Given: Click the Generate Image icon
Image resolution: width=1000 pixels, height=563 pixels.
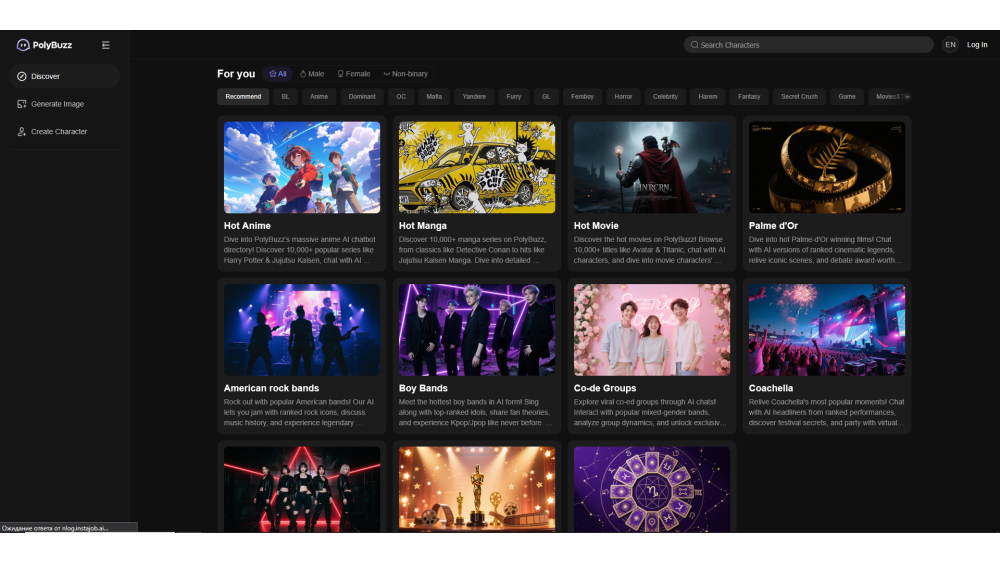Looking at the screenshot, I should tap(22, 104).
